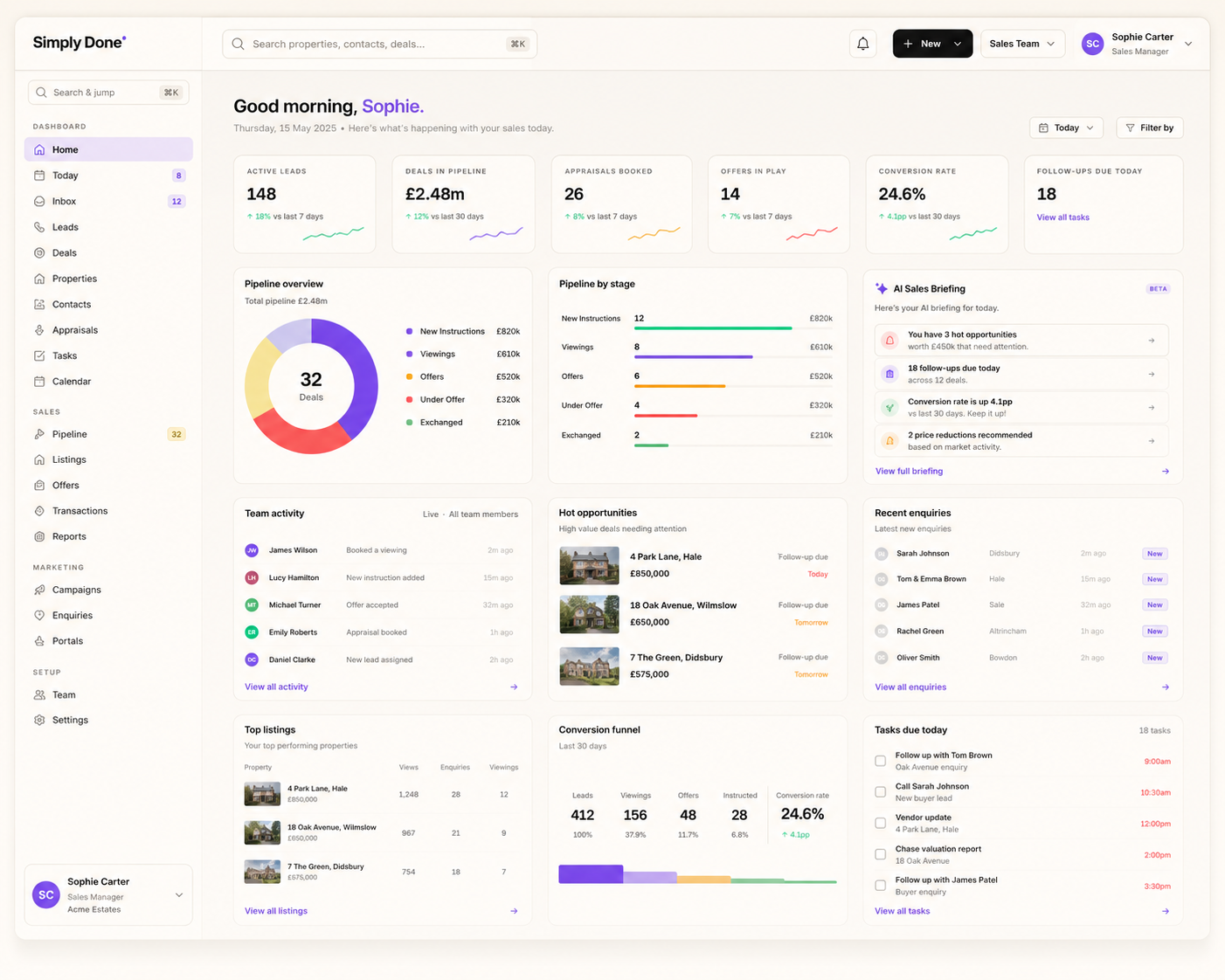This screenshot has height=980, width=1225.
Task: Click the Appraisals icon in sidebar
Action: [39, 330]
